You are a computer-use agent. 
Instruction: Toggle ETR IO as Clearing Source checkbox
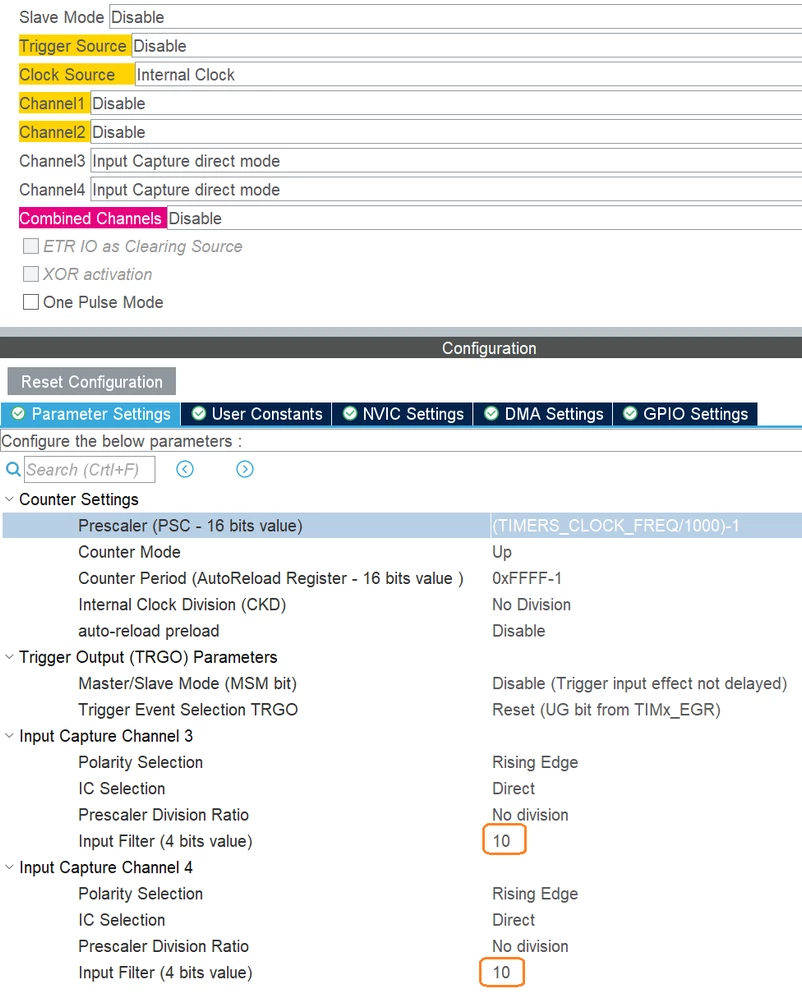tap(31, 246)
